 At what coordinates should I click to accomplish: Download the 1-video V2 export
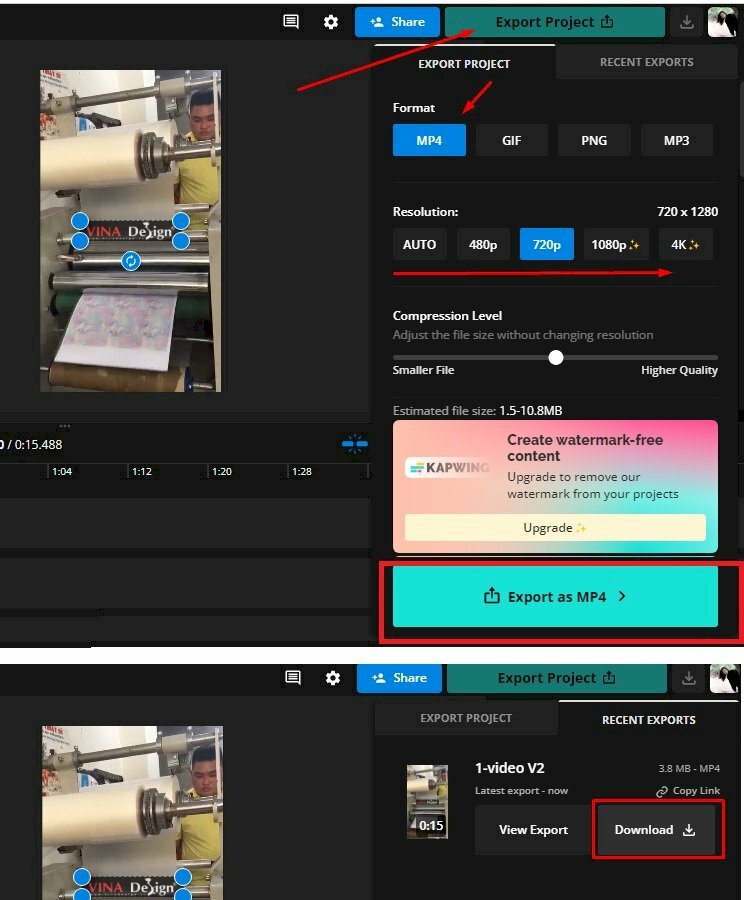point(655,830)
